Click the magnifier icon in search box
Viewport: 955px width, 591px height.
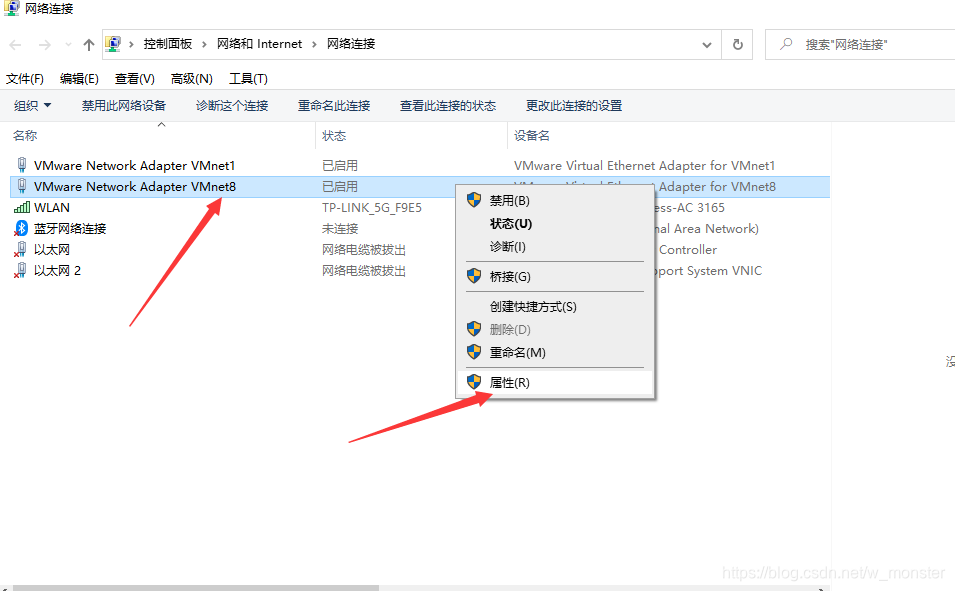click(786, 44)
